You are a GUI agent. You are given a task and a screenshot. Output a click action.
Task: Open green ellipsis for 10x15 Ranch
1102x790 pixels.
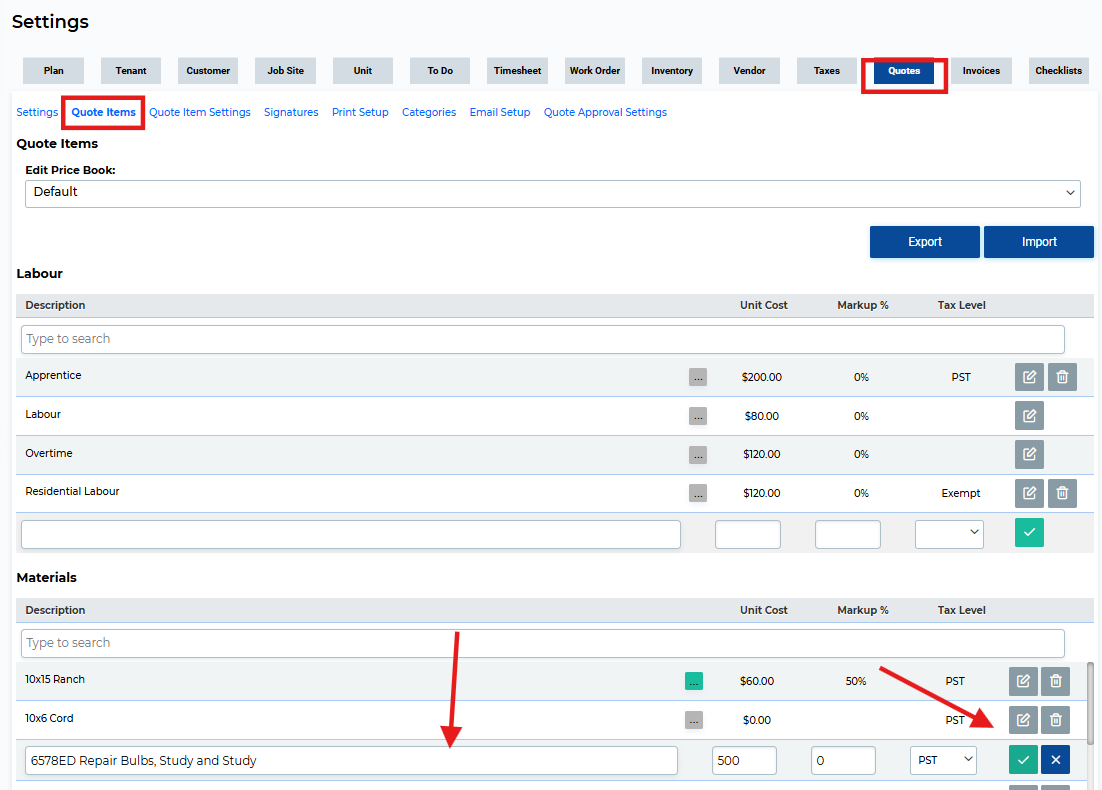694,681
